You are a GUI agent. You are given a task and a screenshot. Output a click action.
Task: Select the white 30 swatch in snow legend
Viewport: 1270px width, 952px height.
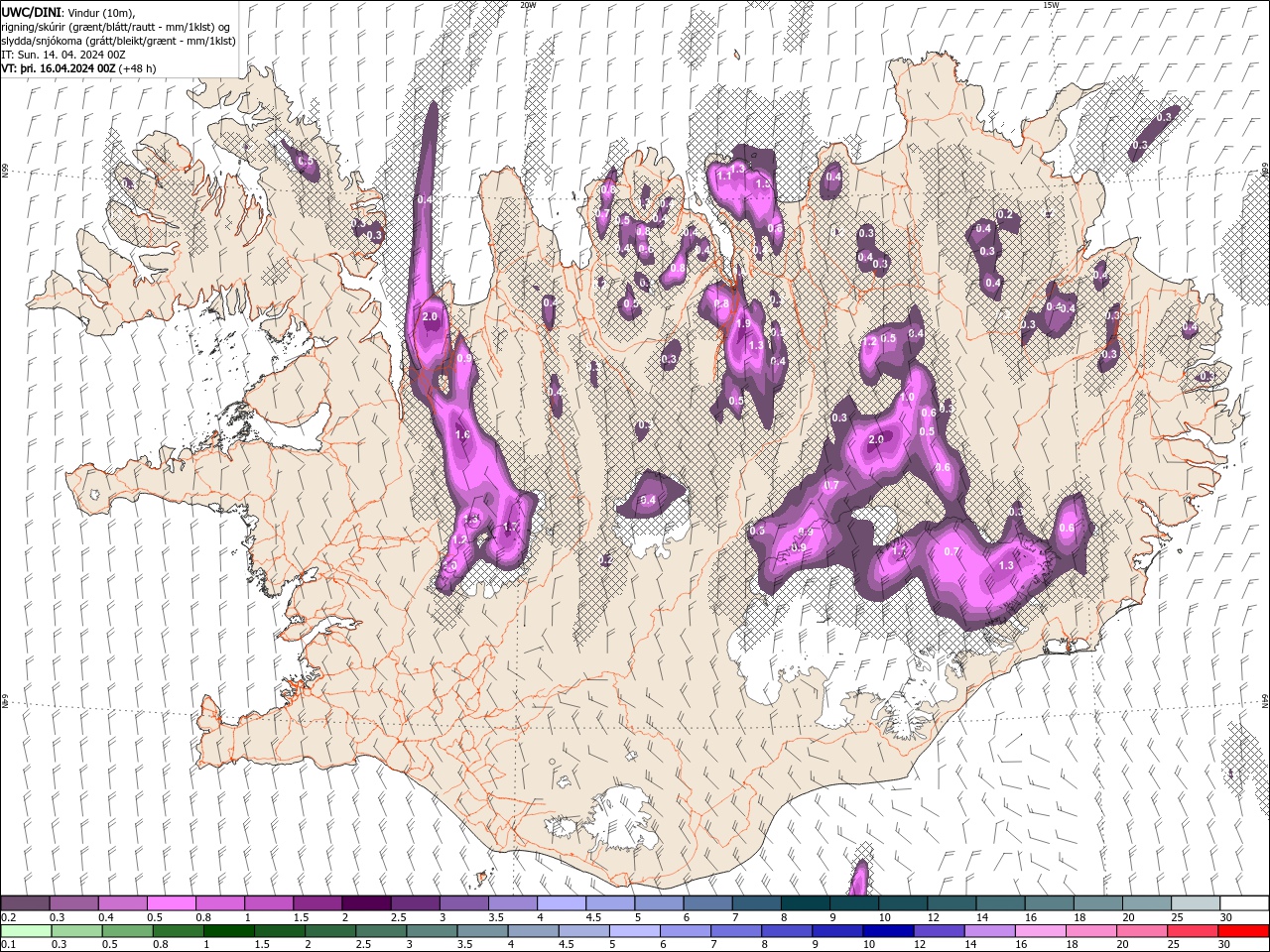(1244, 903)
